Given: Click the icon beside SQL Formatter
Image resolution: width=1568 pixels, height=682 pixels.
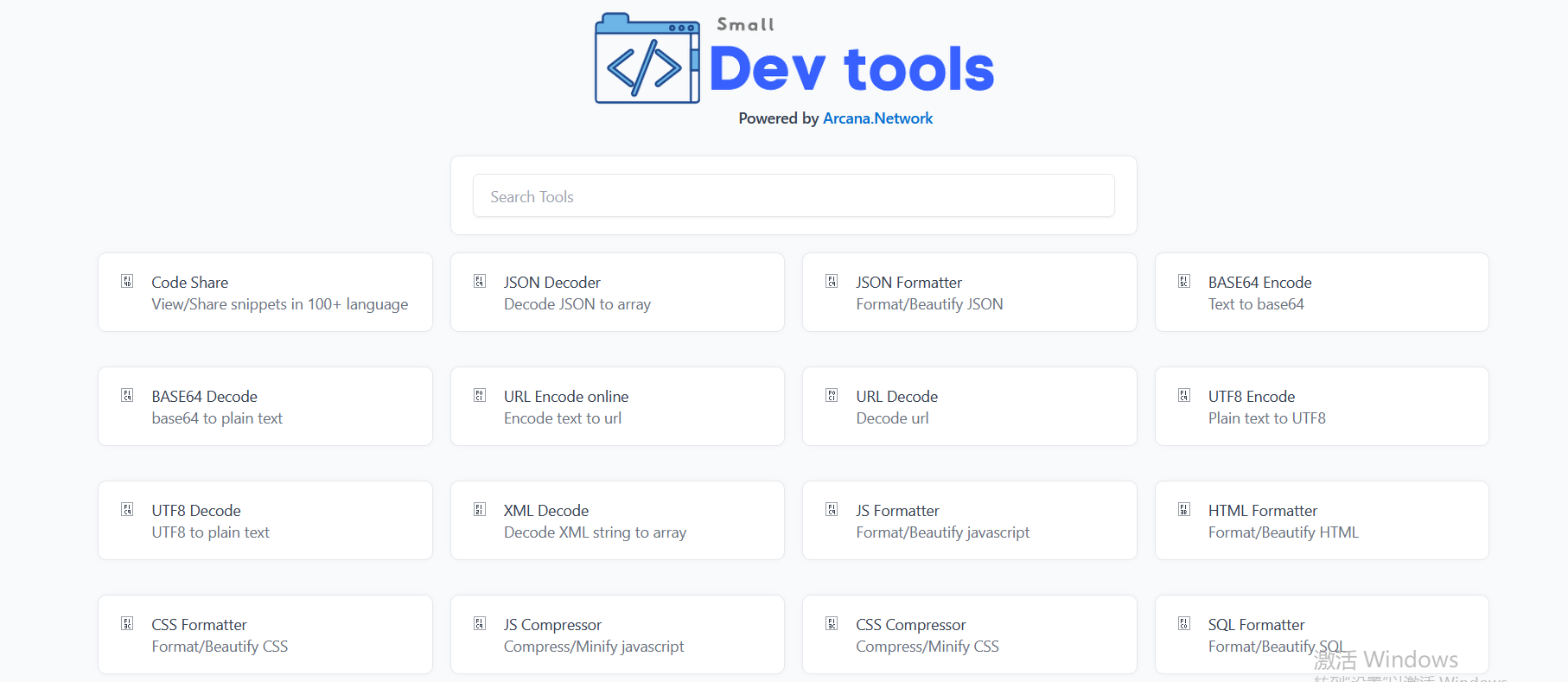Looking at the screenshot, I should coord(1184,623).
